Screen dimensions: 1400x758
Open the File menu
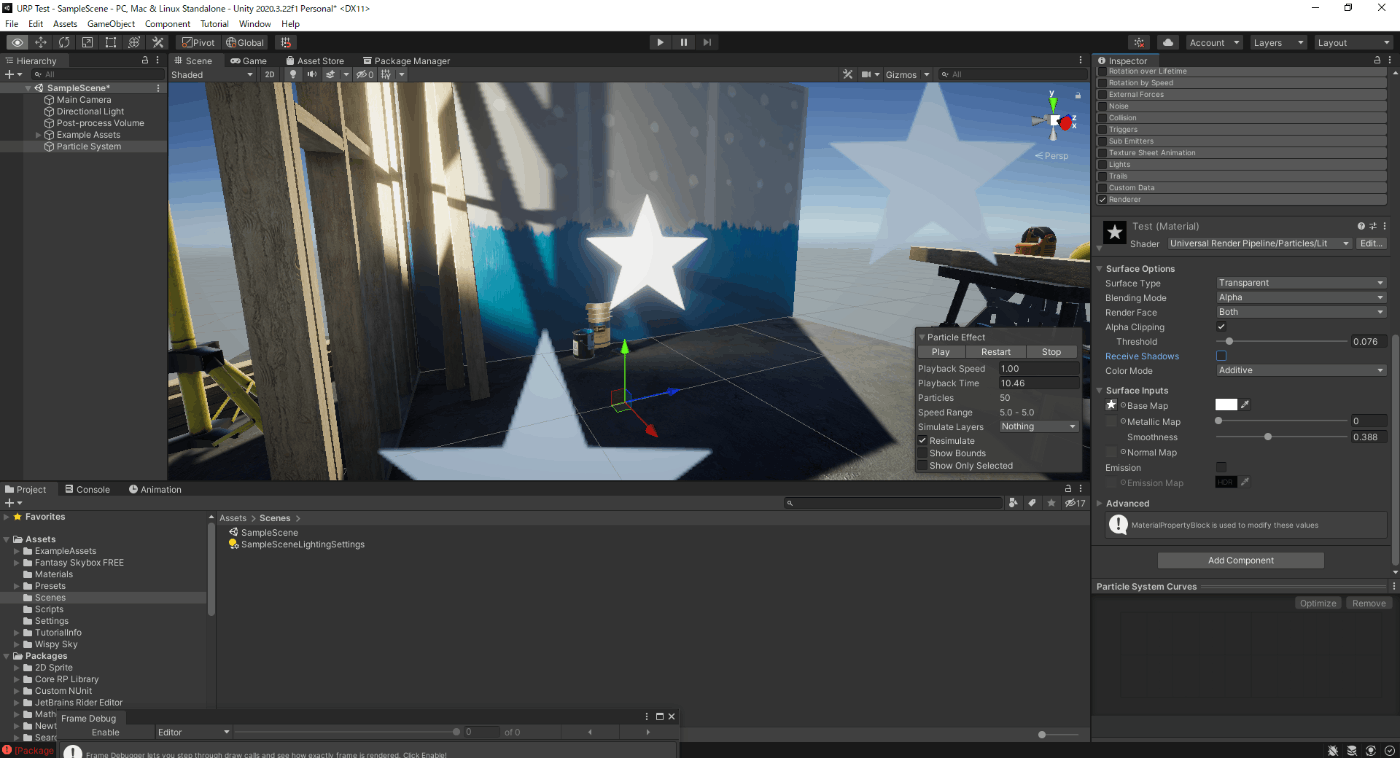pos(12,23)
